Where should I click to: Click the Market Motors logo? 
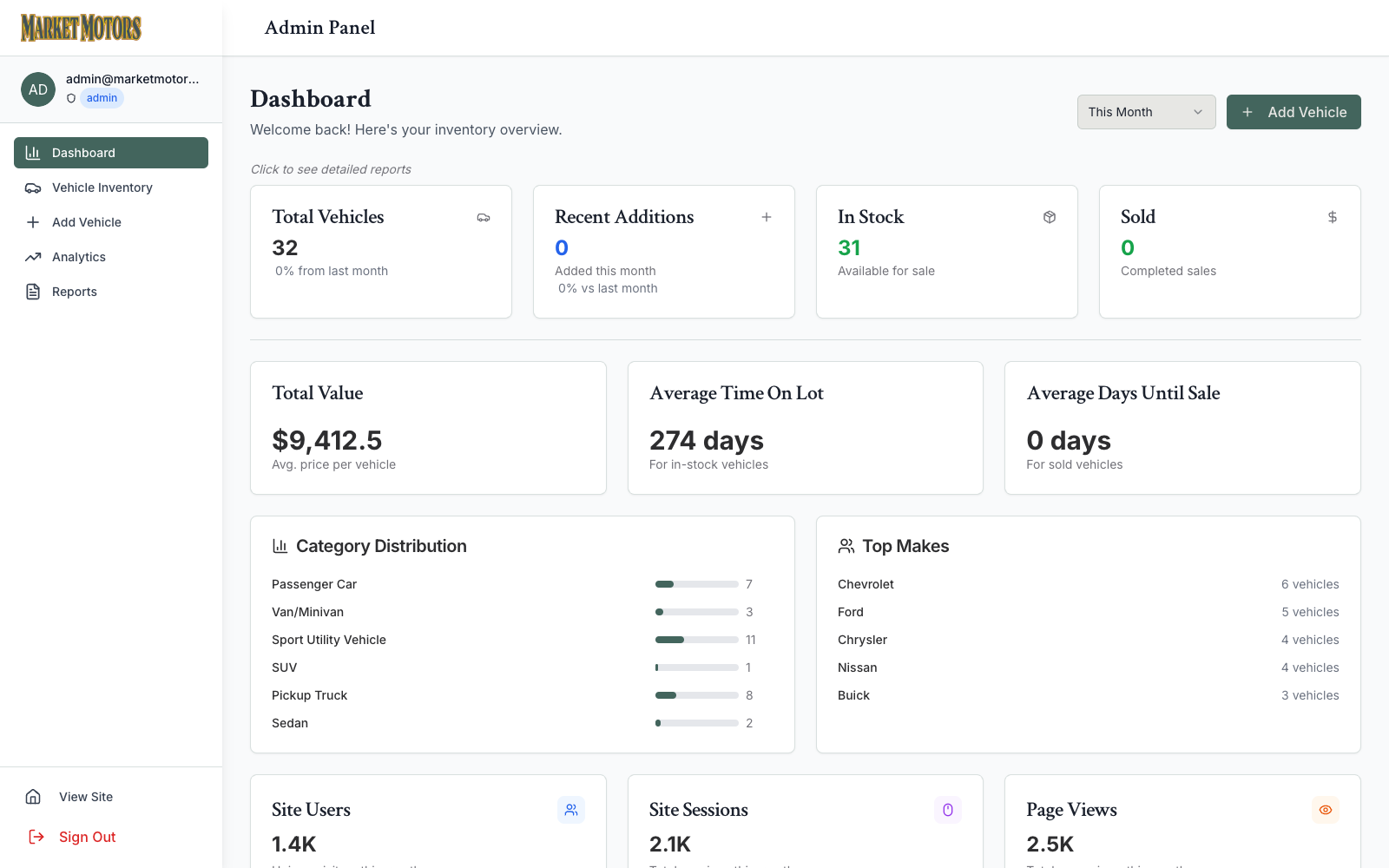click(x=81, y=28)
